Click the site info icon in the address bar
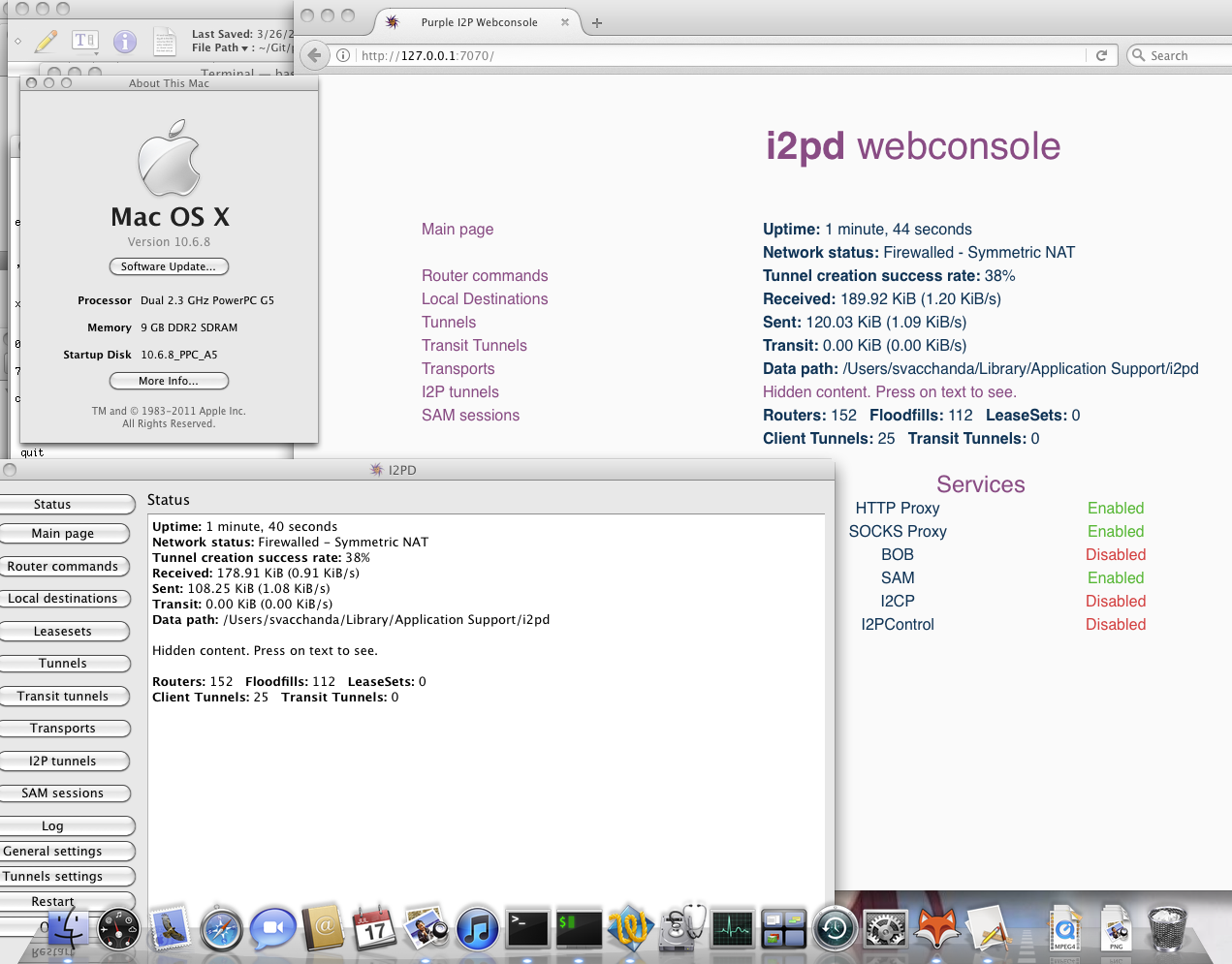 pos(343,55)
